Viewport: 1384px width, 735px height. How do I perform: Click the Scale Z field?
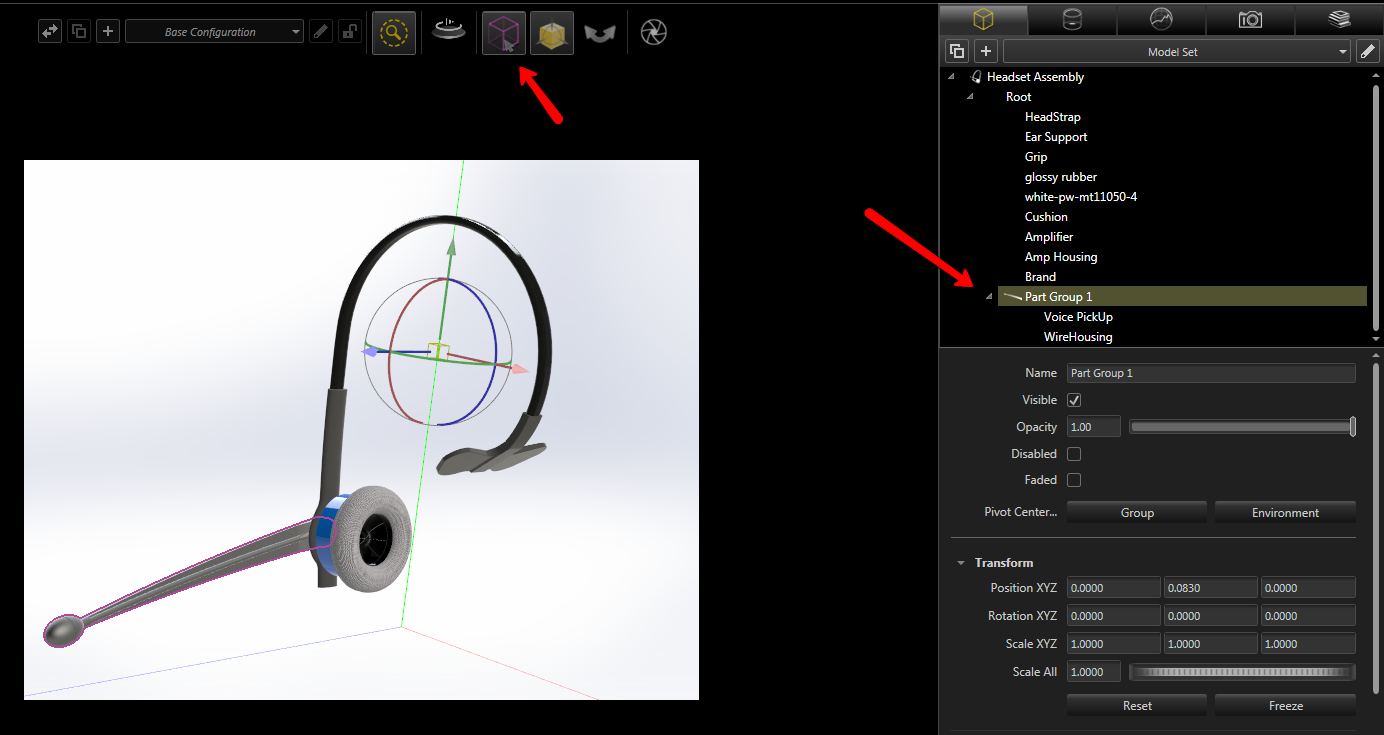(1308, 644)
